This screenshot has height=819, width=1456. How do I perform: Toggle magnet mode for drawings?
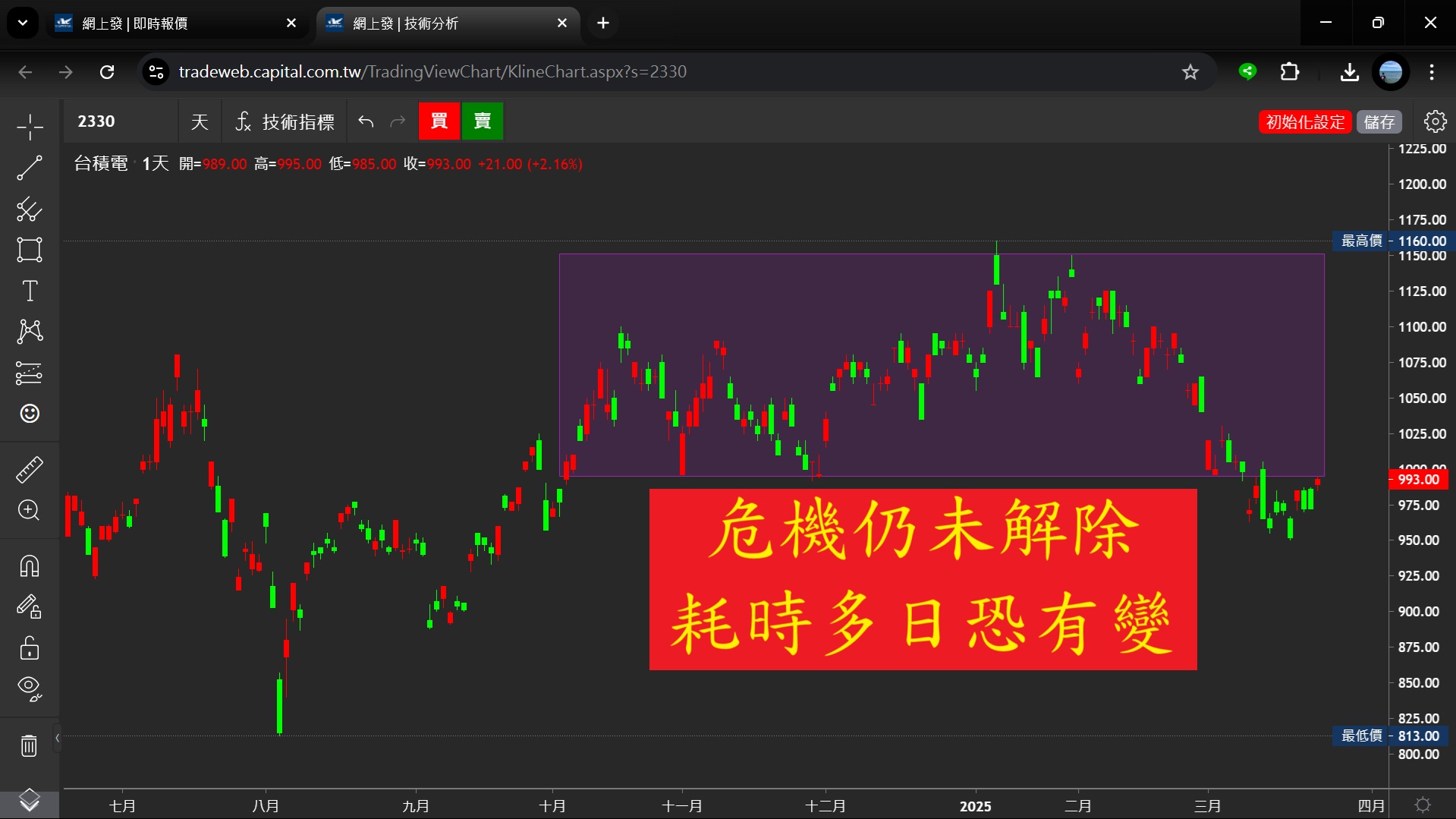(x=30, y=566)
